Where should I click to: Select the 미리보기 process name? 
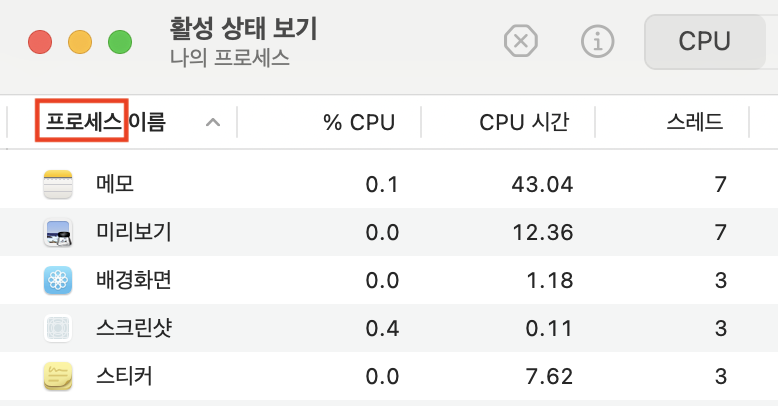[x=134, y=232]
